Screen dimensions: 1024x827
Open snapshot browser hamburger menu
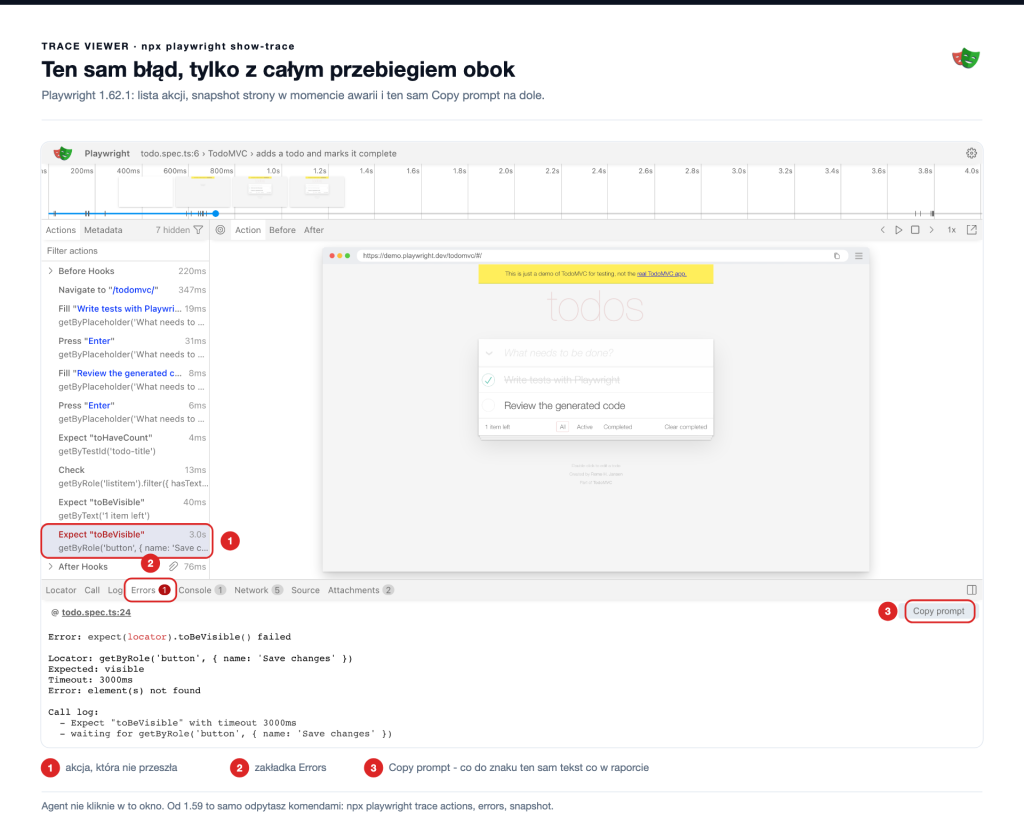859,256
